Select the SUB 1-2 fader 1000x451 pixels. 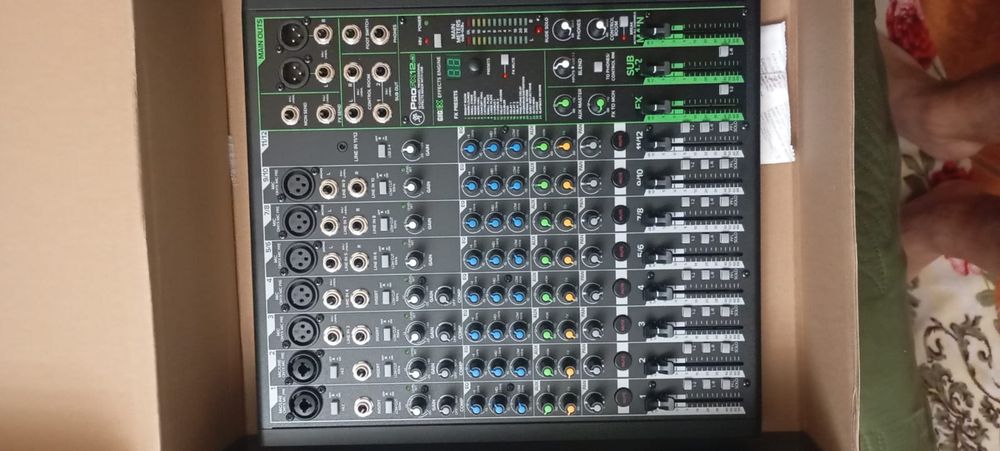coord(657,69)
